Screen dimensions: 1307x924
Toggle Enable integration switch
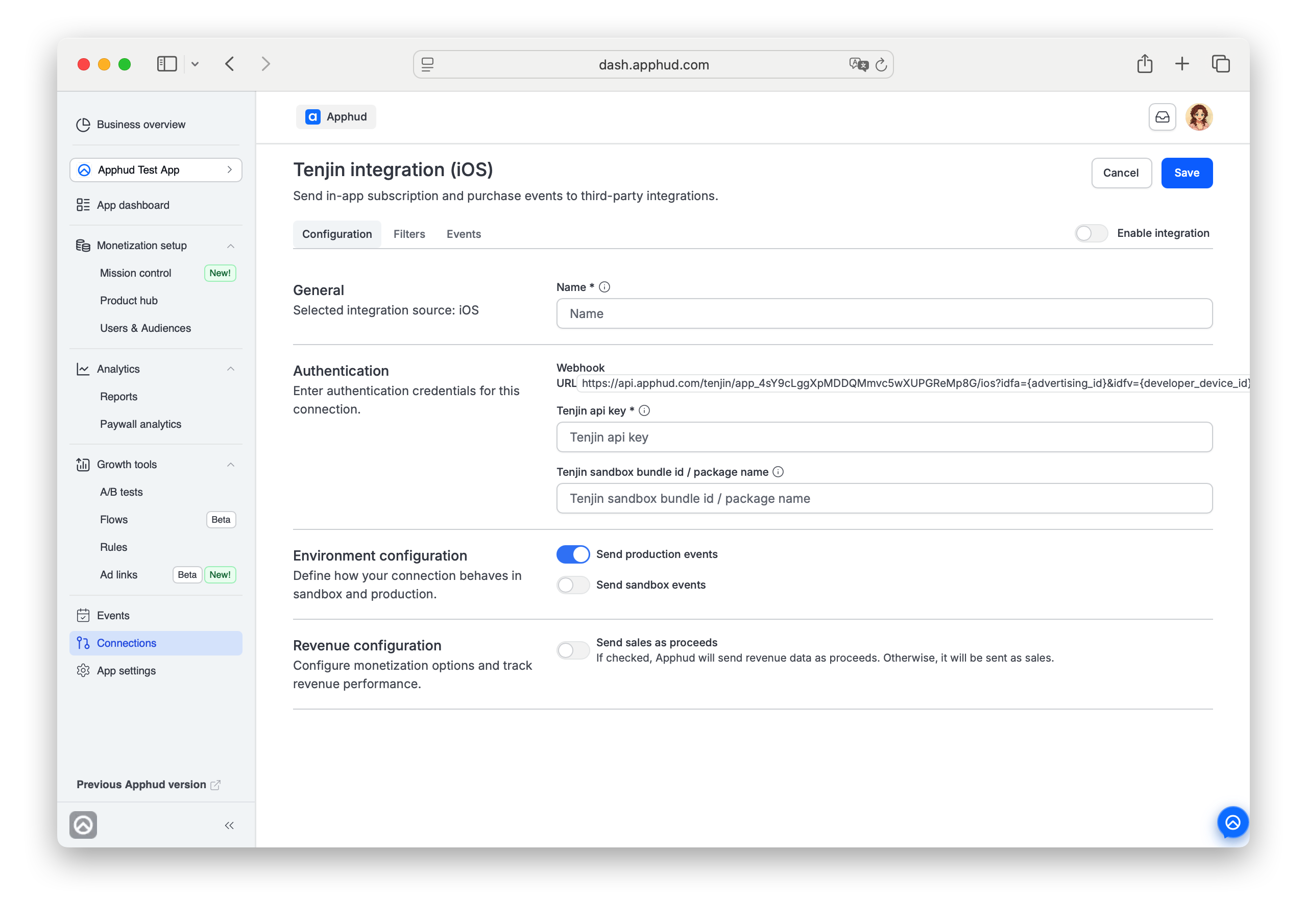pyautogui.click(x=1091, y=233)
